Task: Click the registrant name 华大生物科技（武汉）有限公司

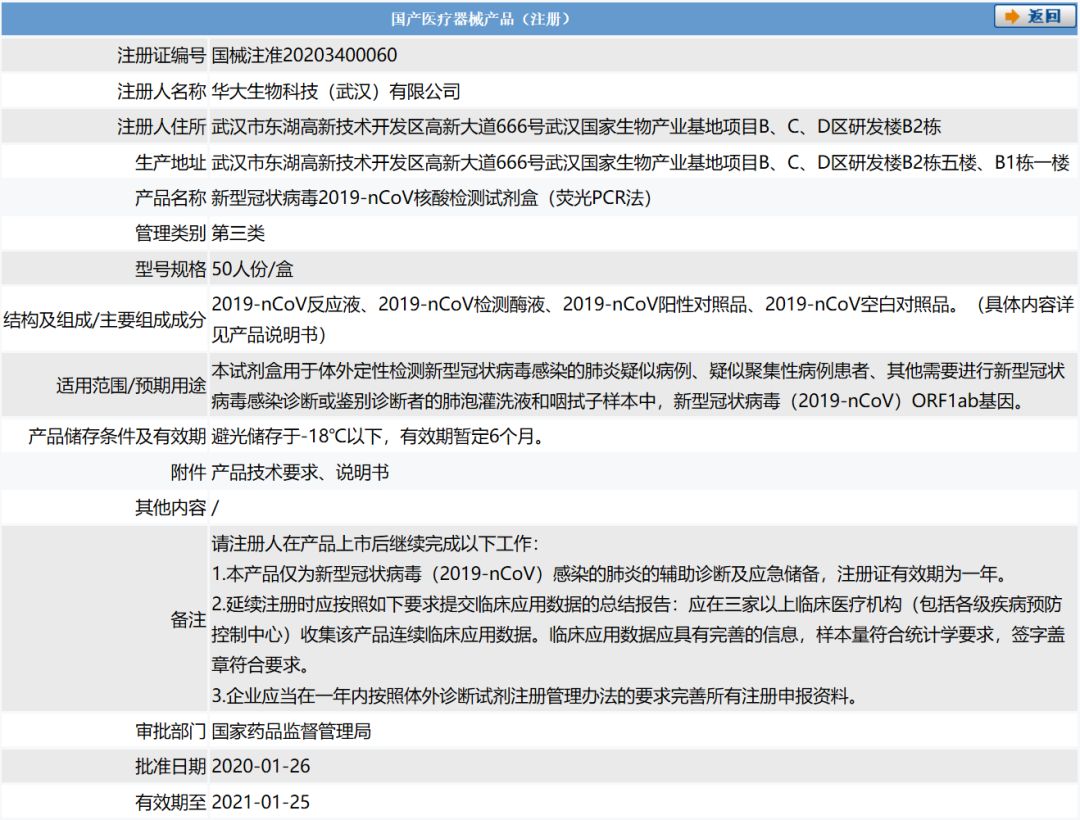Action: click(x=336, y=91)
